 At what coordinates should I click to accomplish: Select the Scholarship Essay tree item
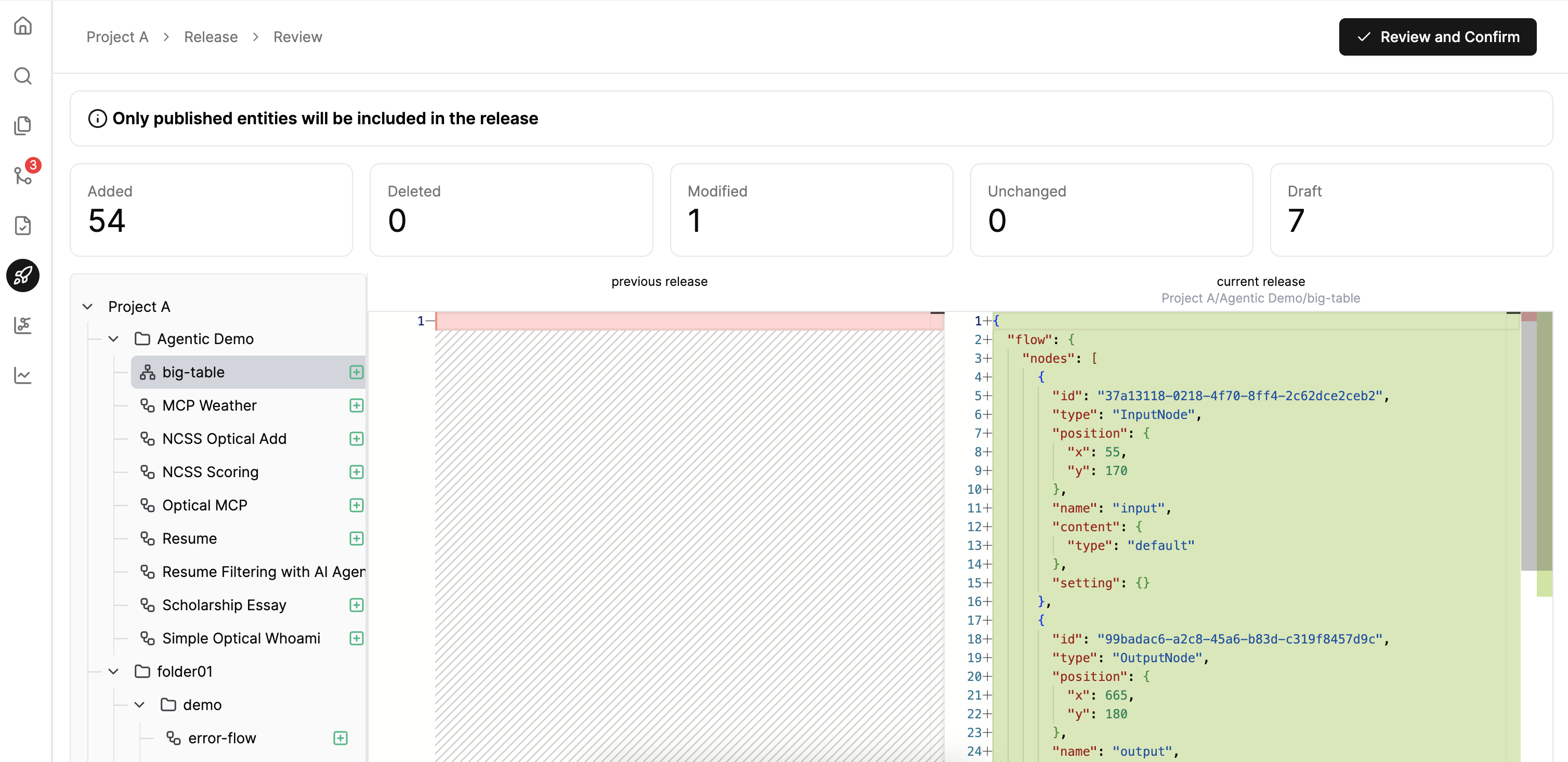[249, 605]
